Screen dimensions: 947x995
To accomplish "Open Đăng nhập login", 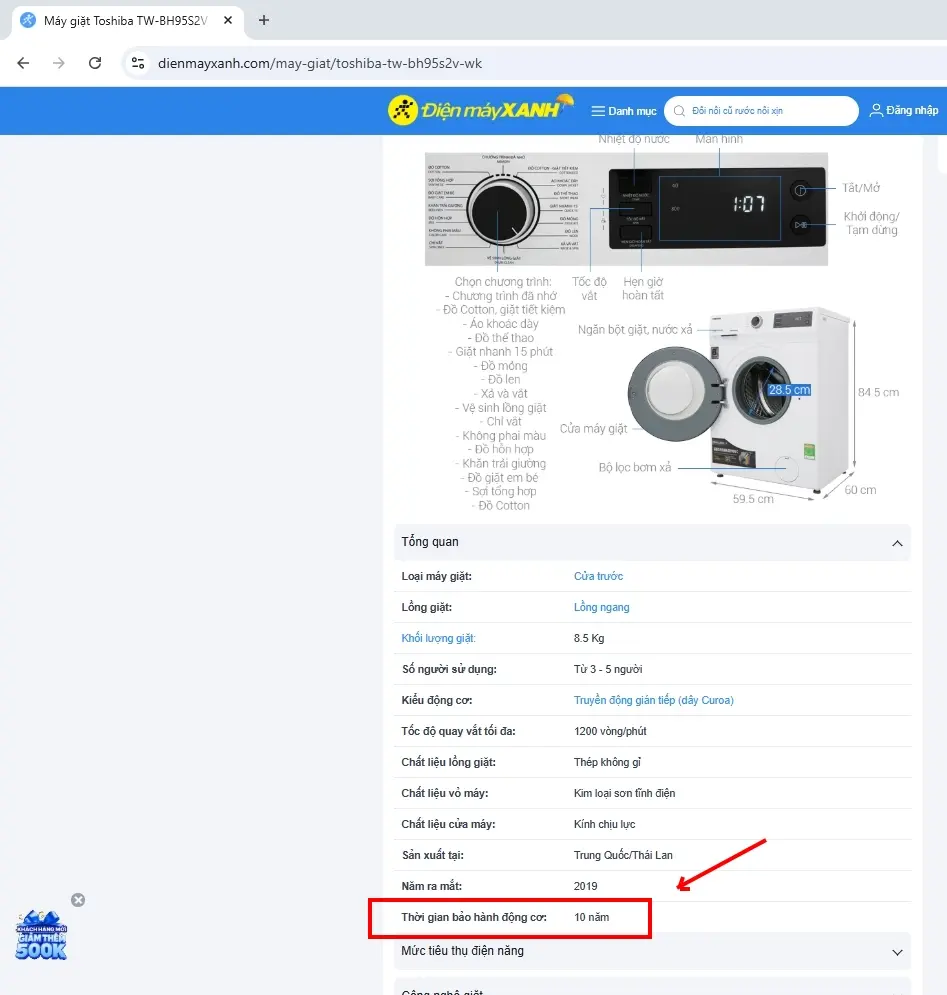I will point(904,110).
